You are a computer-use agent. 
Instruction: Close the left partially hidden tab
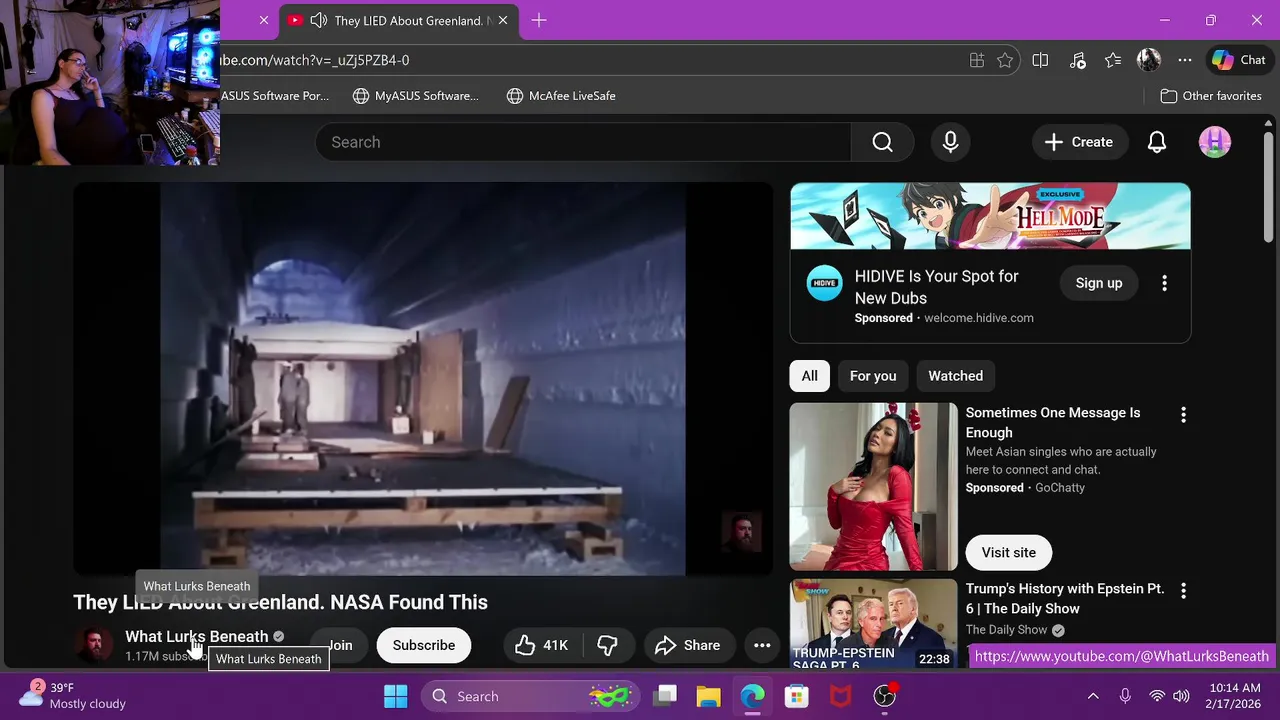pyautogui.click(x=264, y=20)
